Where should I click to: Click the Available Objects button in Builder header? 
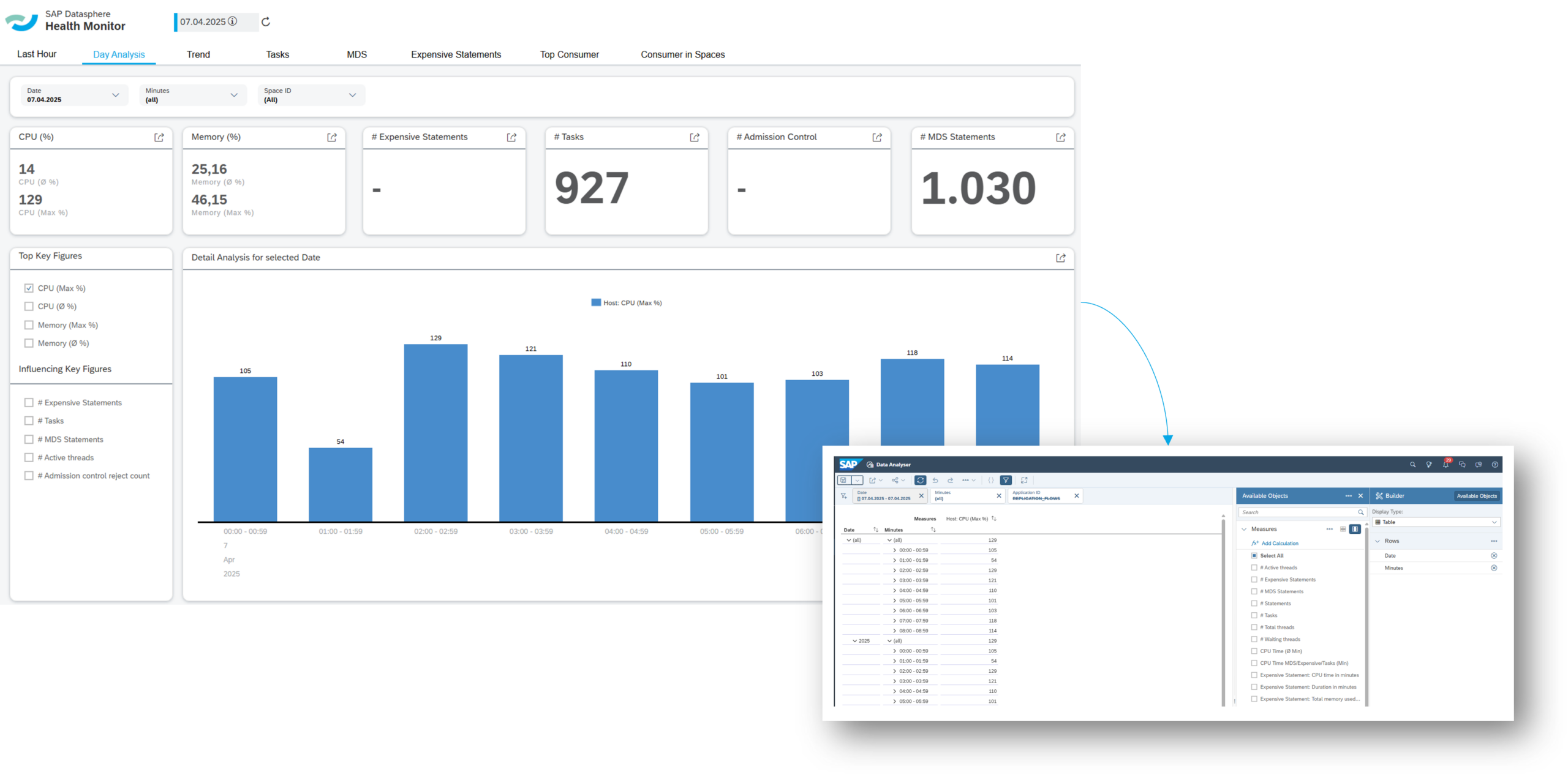(1476, 496)
